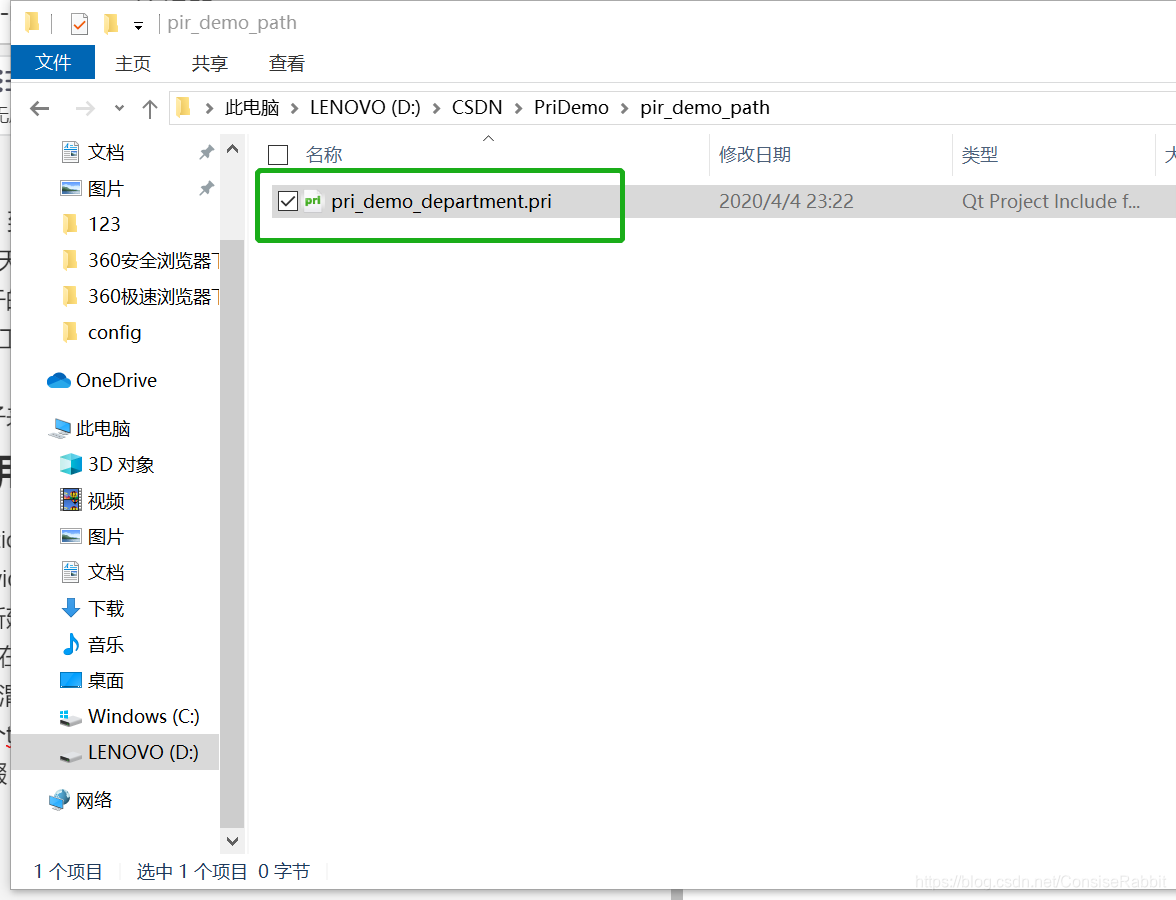Uncheck the pri_demo_department.pri file checkbox

click(288, 201)
